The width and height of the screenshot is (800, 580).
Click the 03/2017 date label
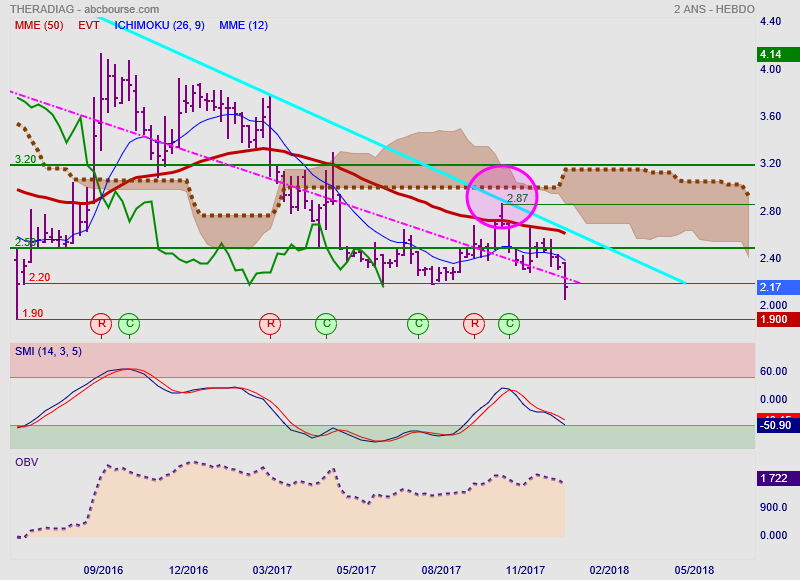tap(272, 570)
